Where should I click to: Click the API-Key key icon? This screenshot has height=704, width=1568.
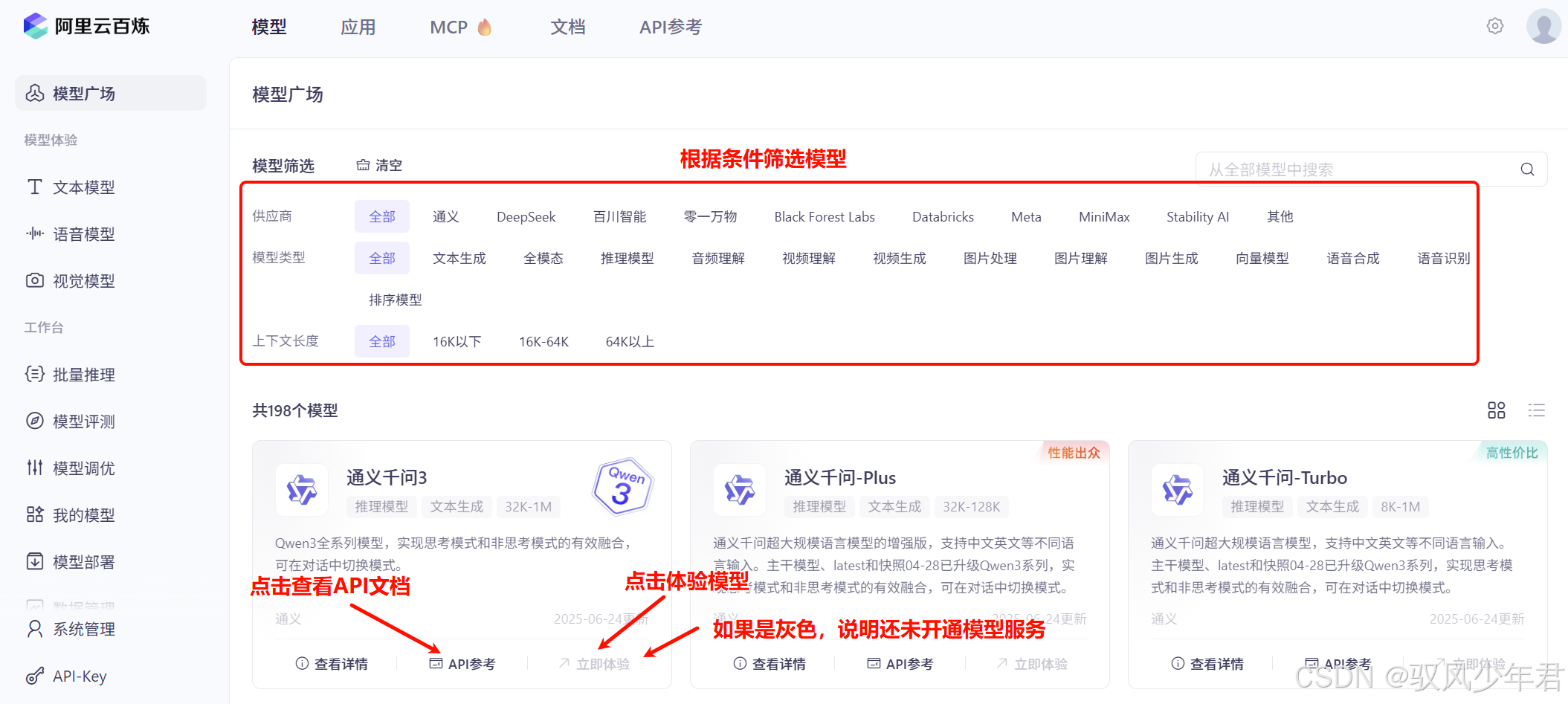tap(35, 676)
